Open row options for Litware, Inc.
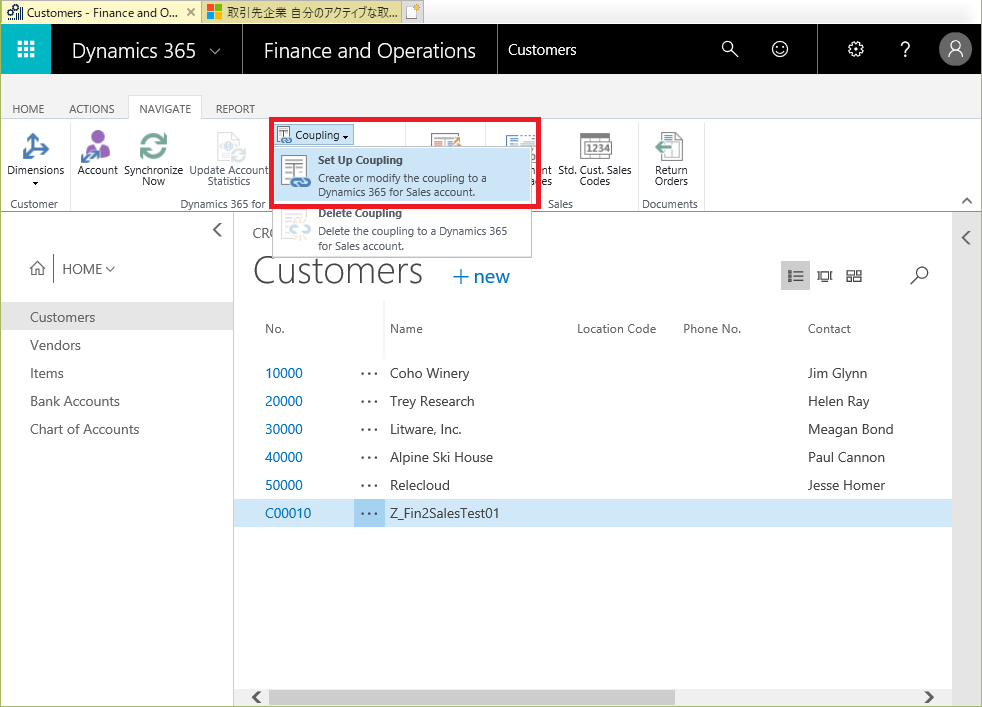Image resolution: width=982 pixels, height=707 pixels. [x=370, y=430]
